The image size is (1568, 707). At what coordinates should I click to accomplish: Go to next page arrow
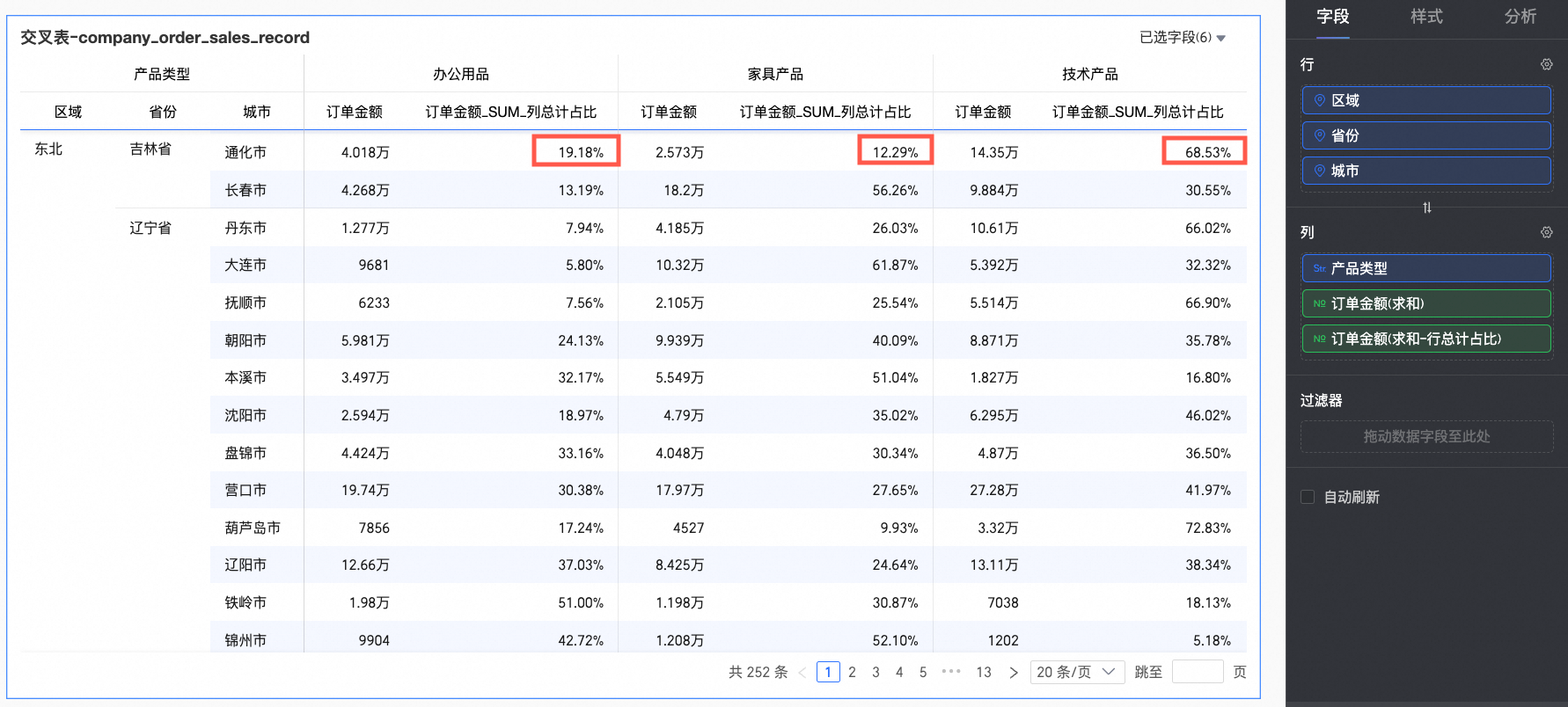[1014, 672]
